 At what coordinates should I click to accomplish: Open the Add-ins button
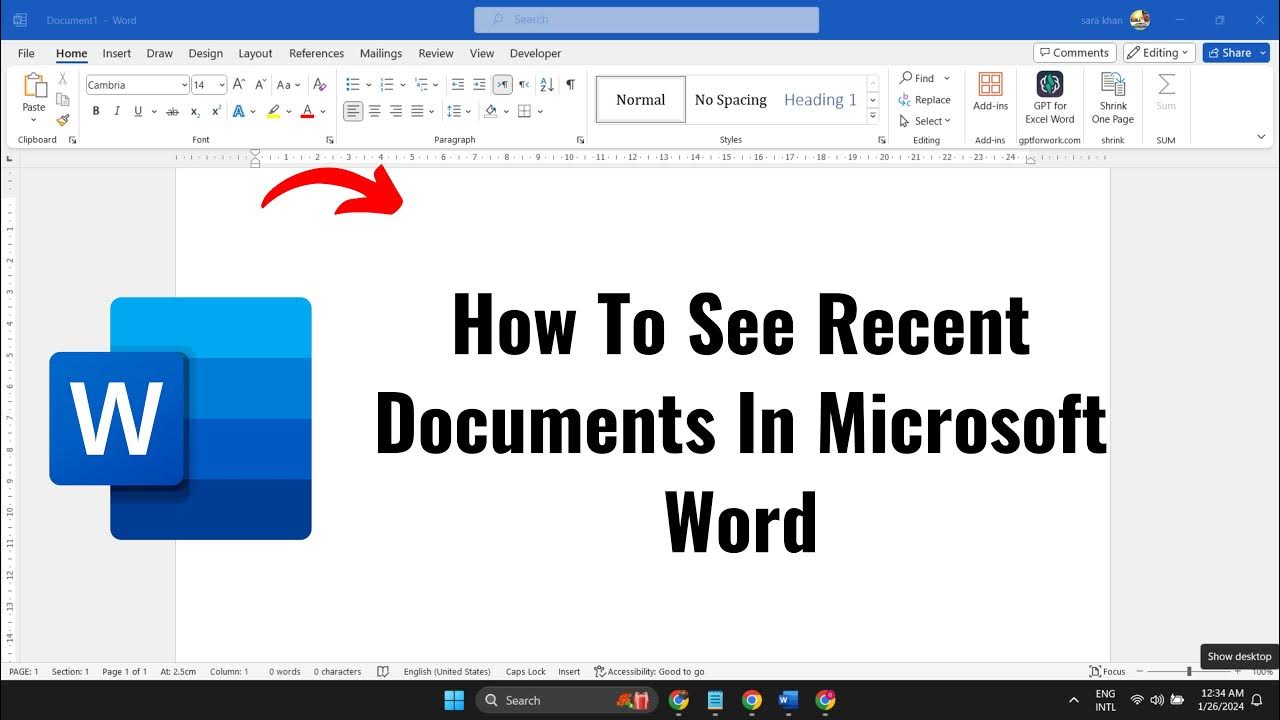click(990, 92)
